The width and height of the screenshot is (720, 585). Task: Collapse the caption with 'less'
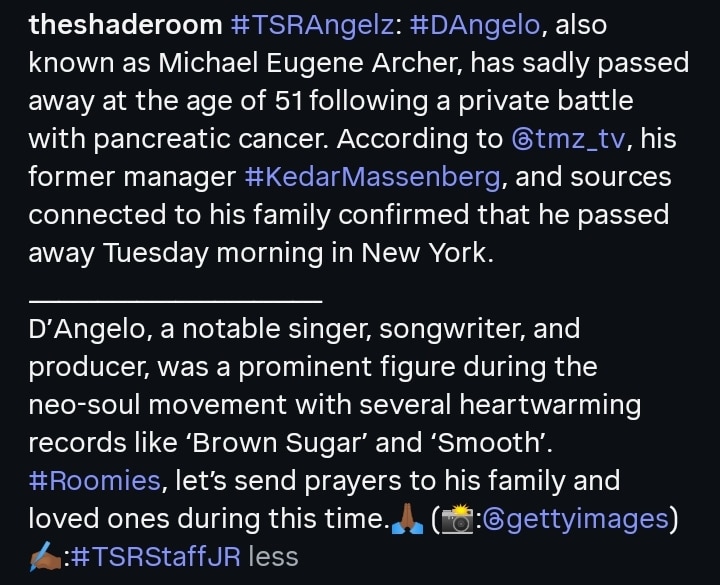click(x=273, y=557)
